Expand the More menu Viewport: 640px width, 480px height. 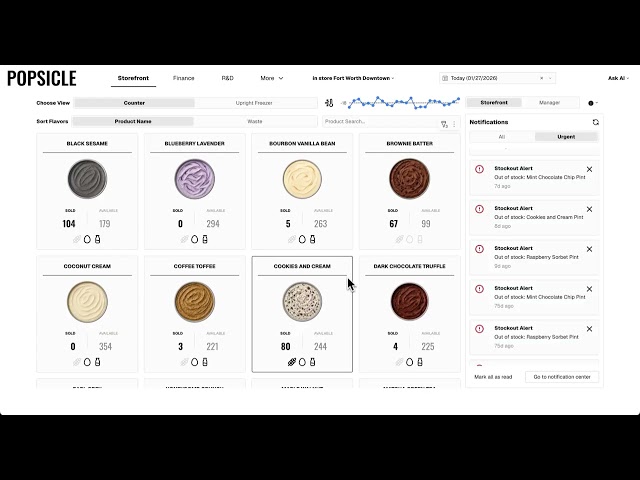coord(271,78)
